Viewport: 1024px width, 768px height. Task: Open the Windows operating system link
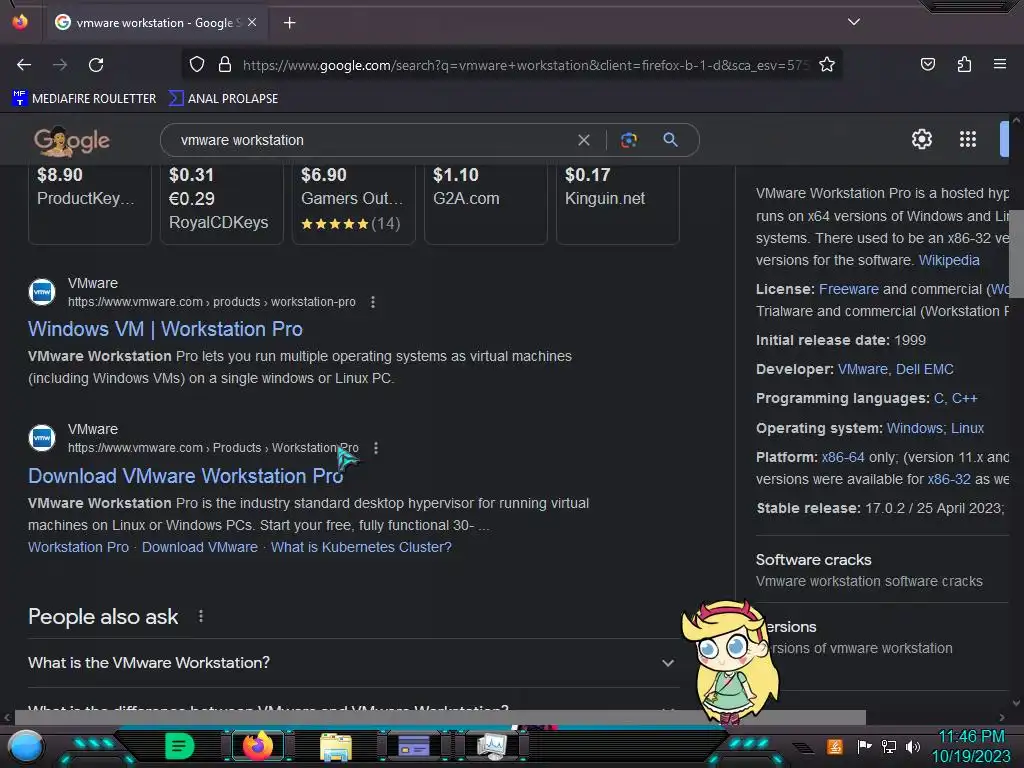(x=914, y=428)
